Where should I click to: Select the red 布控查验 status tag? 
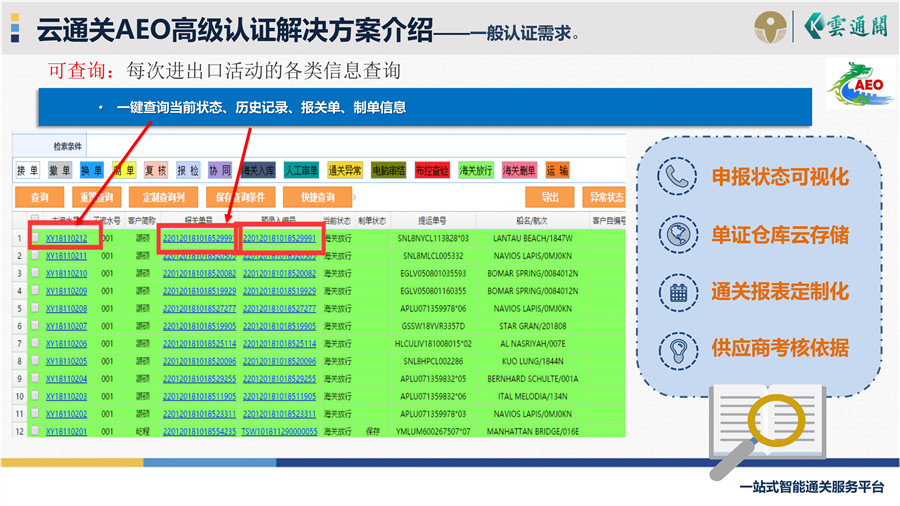coord(432,170)
